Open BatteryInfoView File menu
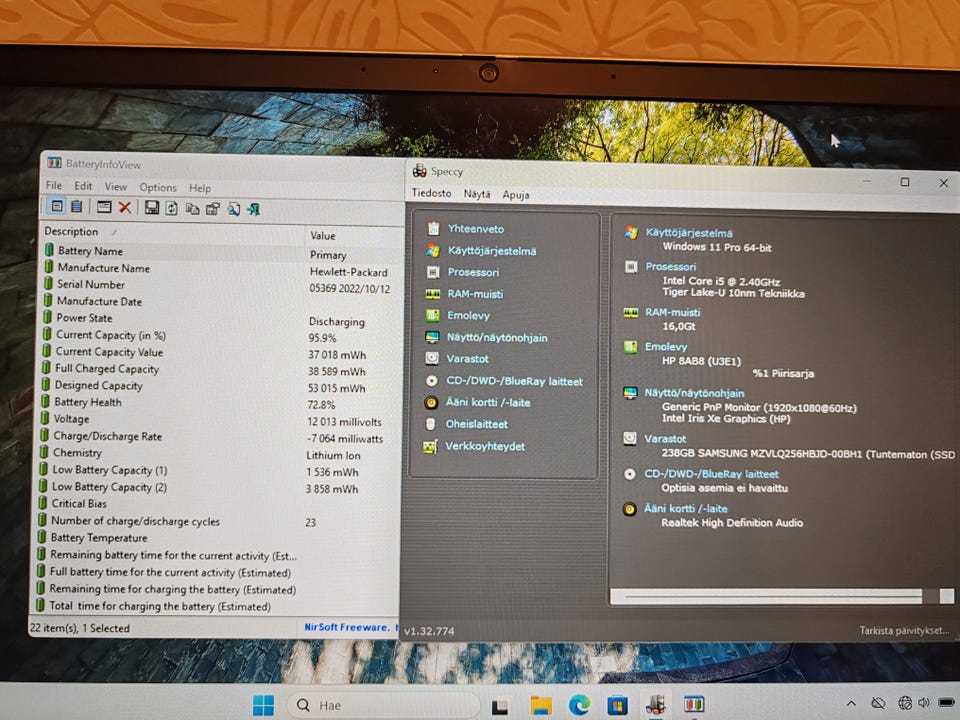Image resolution: width=960 pixels, height=720 pixels. coord(54,186)
